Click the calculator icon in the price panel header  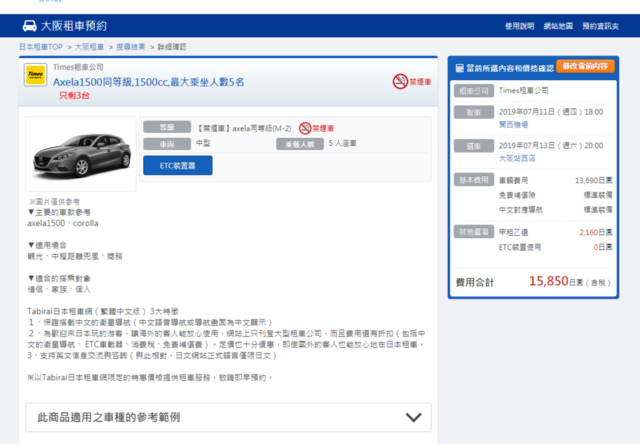(460, 68)
